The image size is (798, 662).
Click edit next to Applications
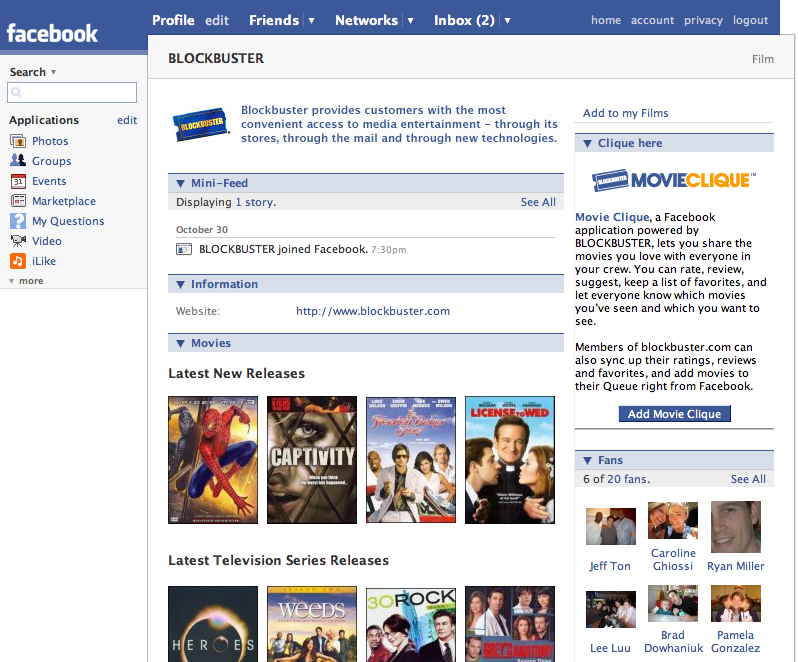(127, 120)
